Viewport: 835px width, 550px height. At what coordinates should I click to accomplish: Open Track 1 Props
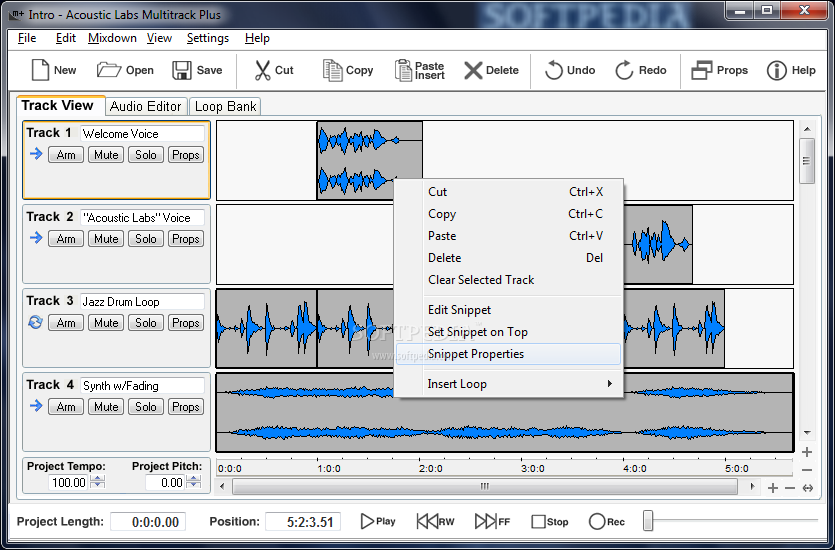point(186,155)
